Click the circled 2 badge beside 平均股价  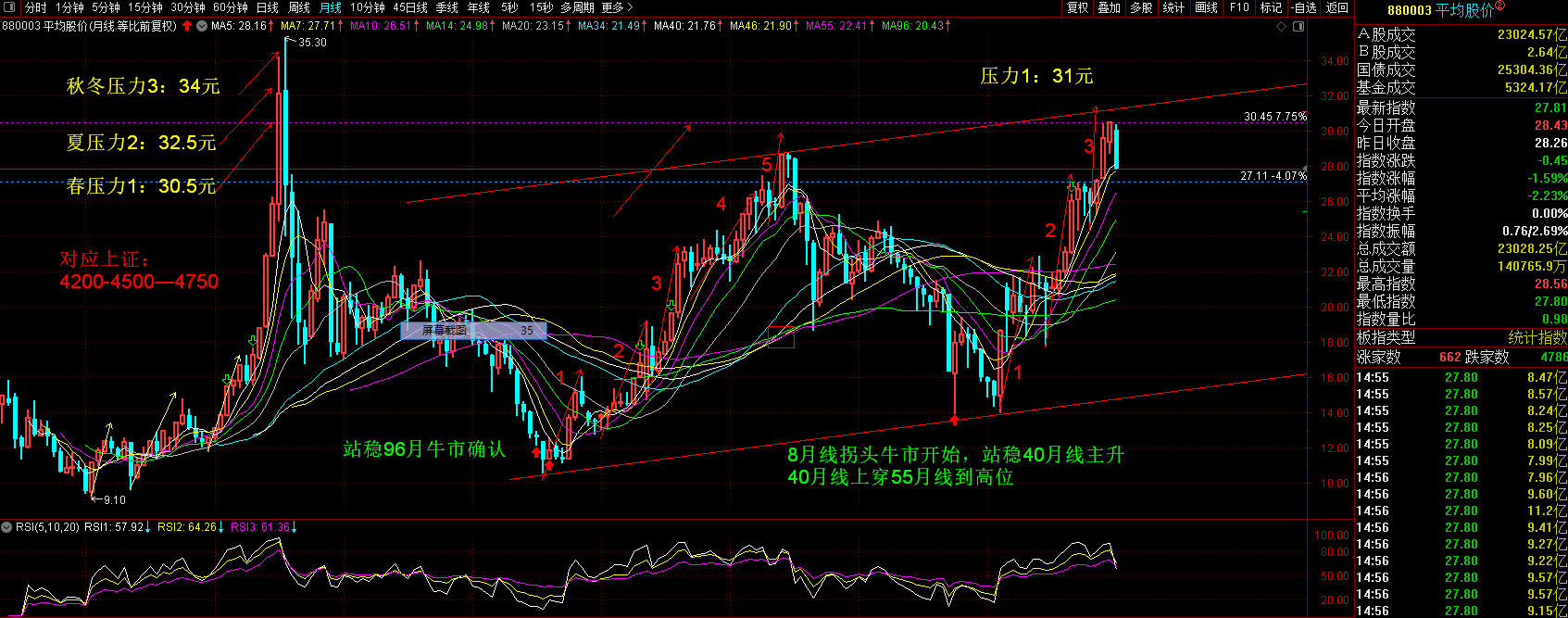(x=1499, y=6)
